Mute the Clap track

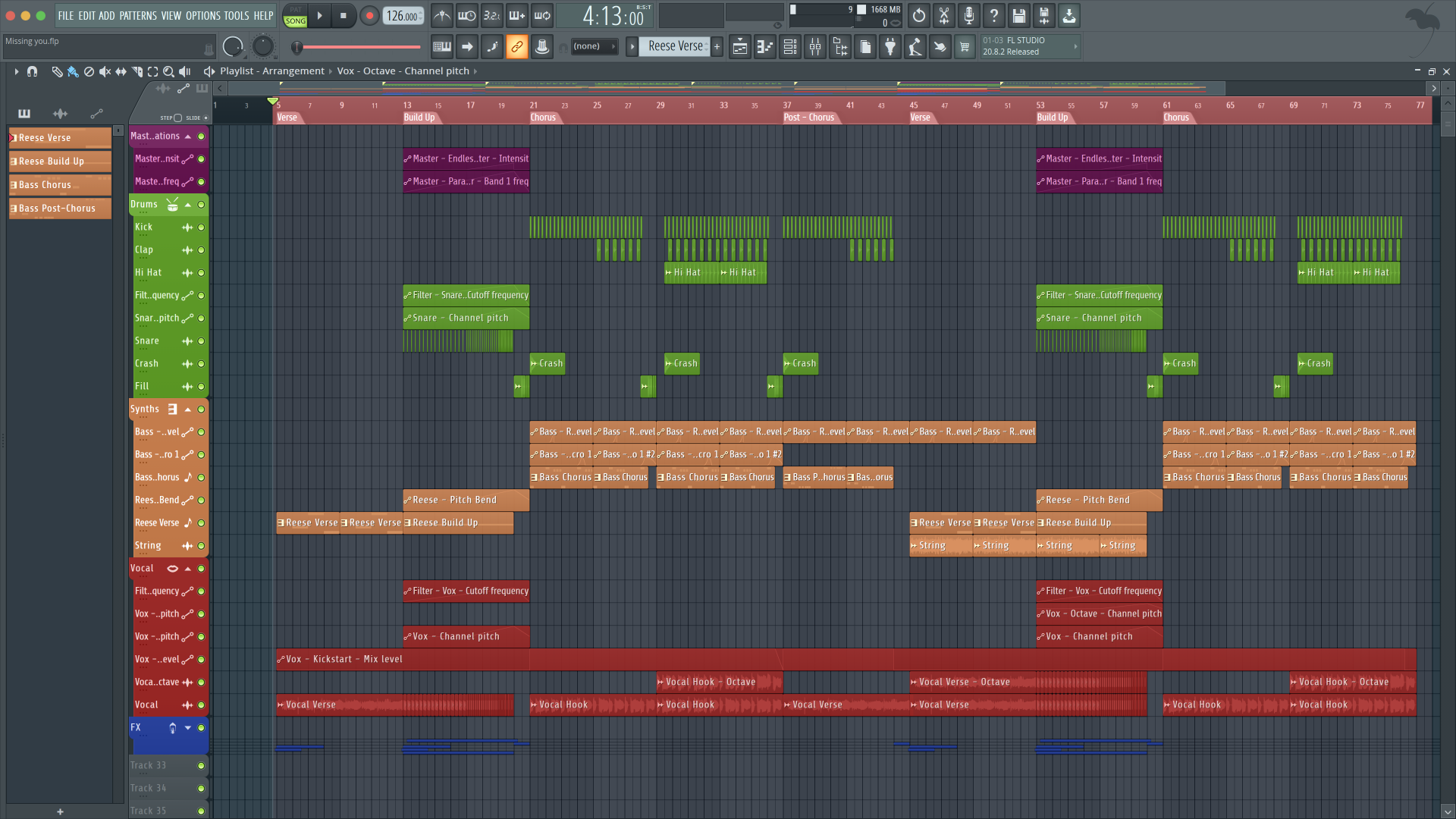201,250
